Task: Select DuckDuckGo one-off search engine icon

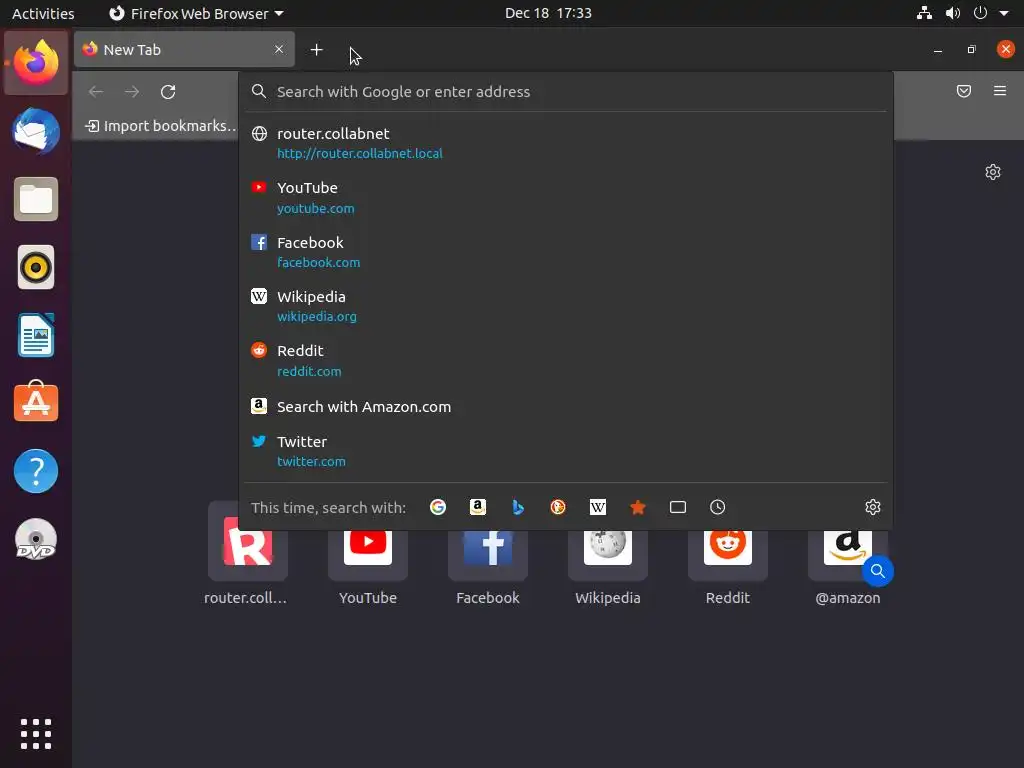Action: coord(558,507)
